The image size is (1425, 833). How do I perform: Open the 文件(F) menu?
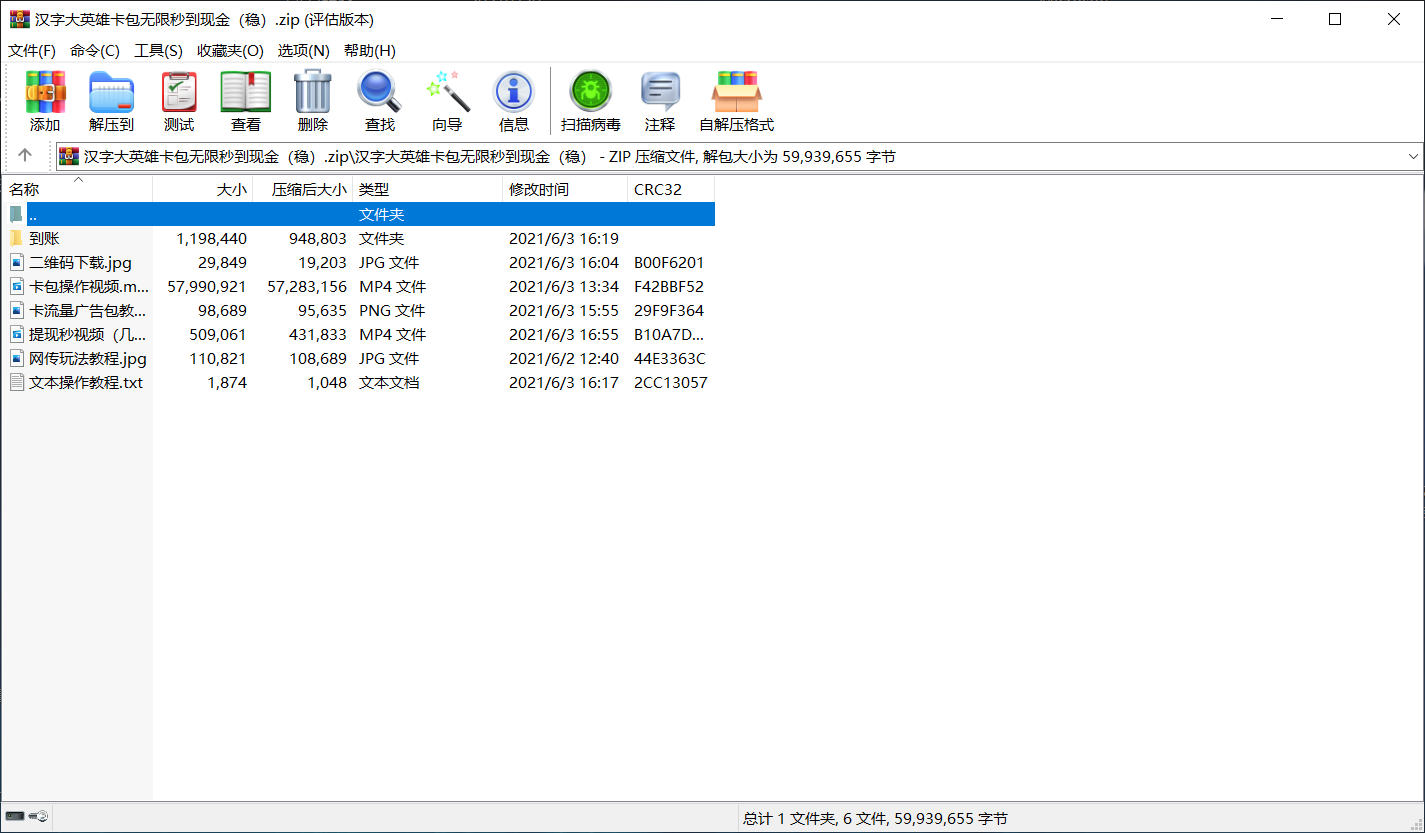pyautogui.click(x=32, y=51)
